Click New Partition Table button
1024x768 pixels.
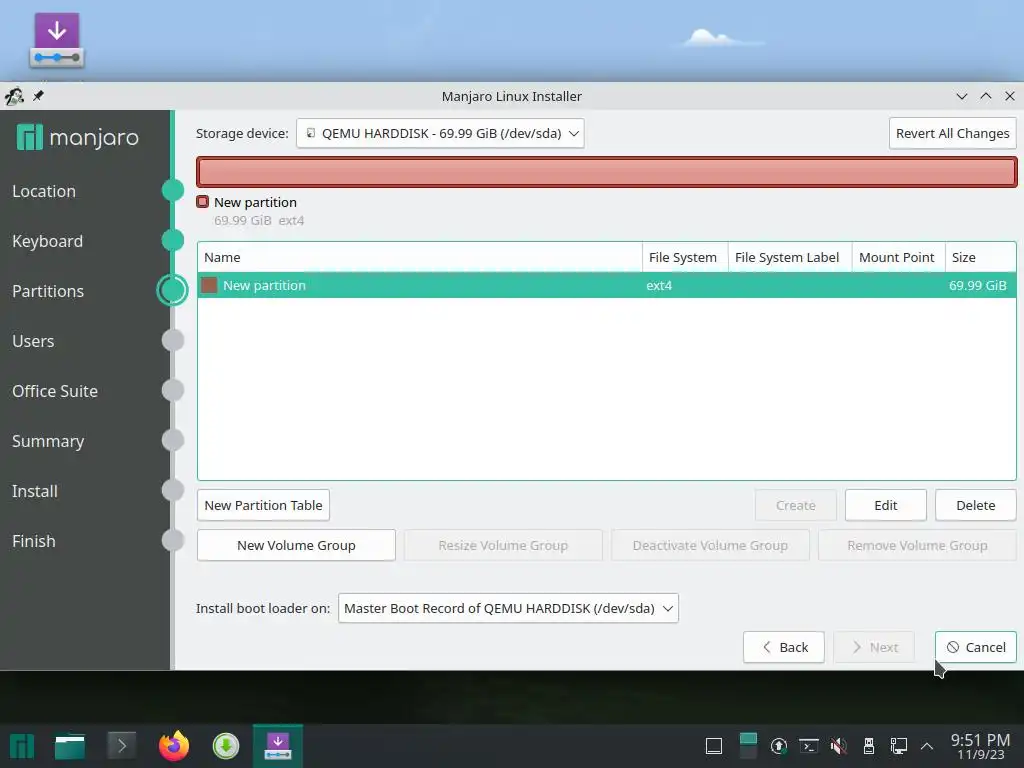tap(263, 505)
